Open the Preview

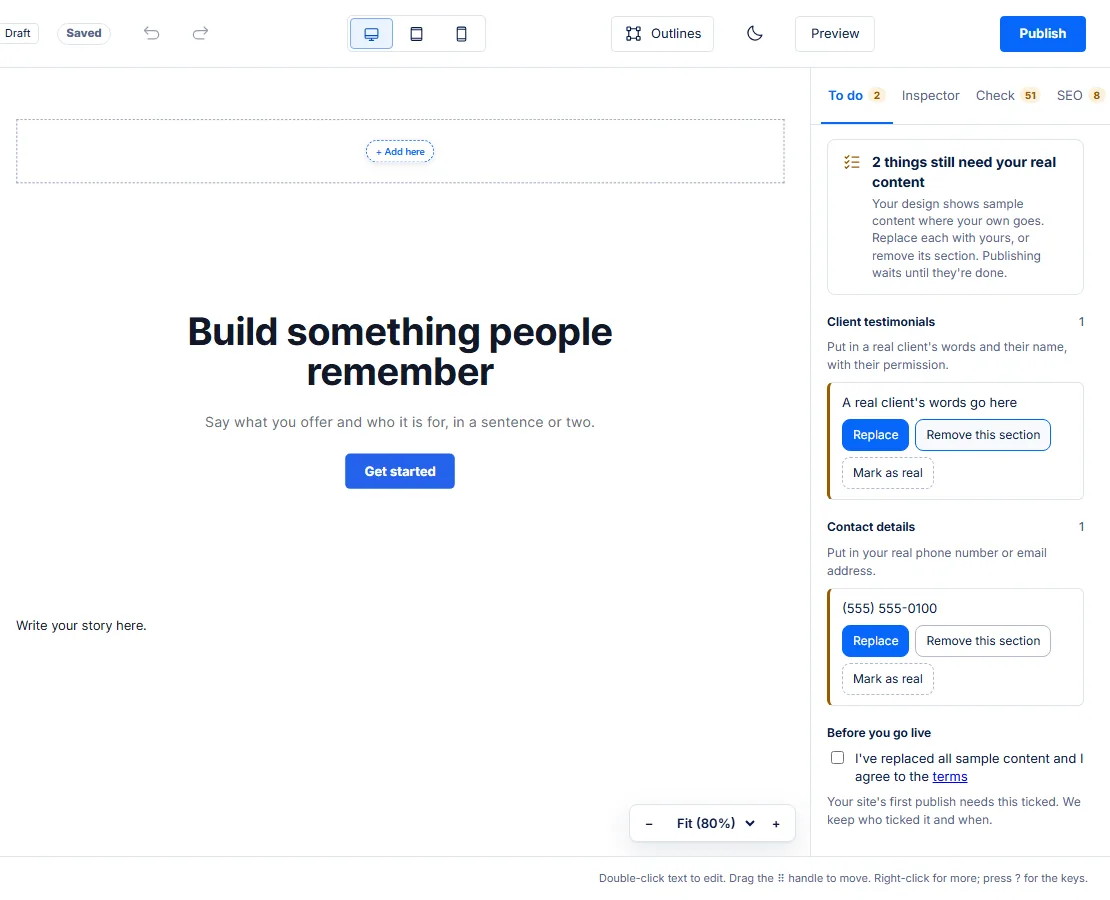point(835,34)
